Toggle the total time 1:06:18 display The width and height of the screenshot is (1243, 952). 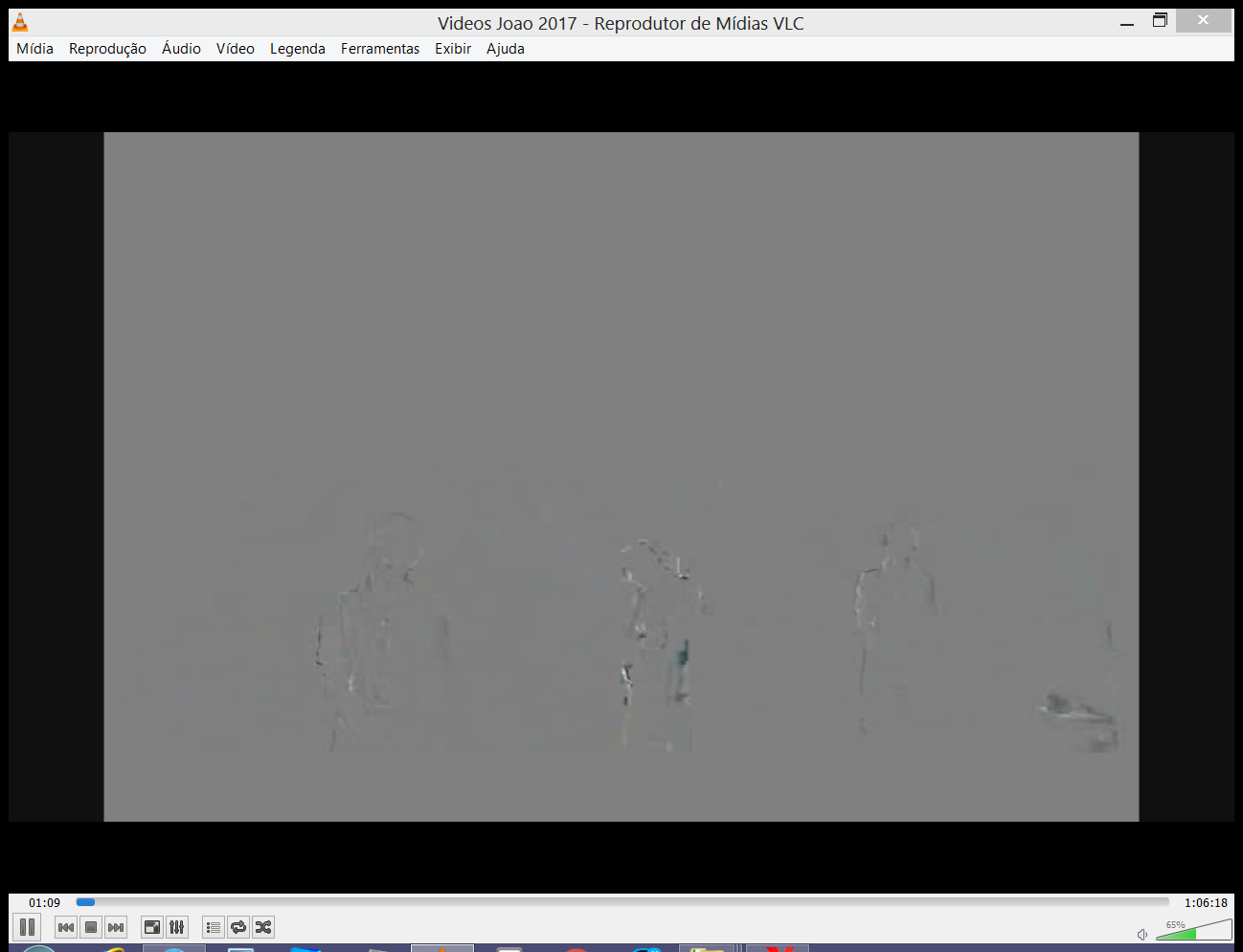pyautogui.click(x=1206, y=902)
